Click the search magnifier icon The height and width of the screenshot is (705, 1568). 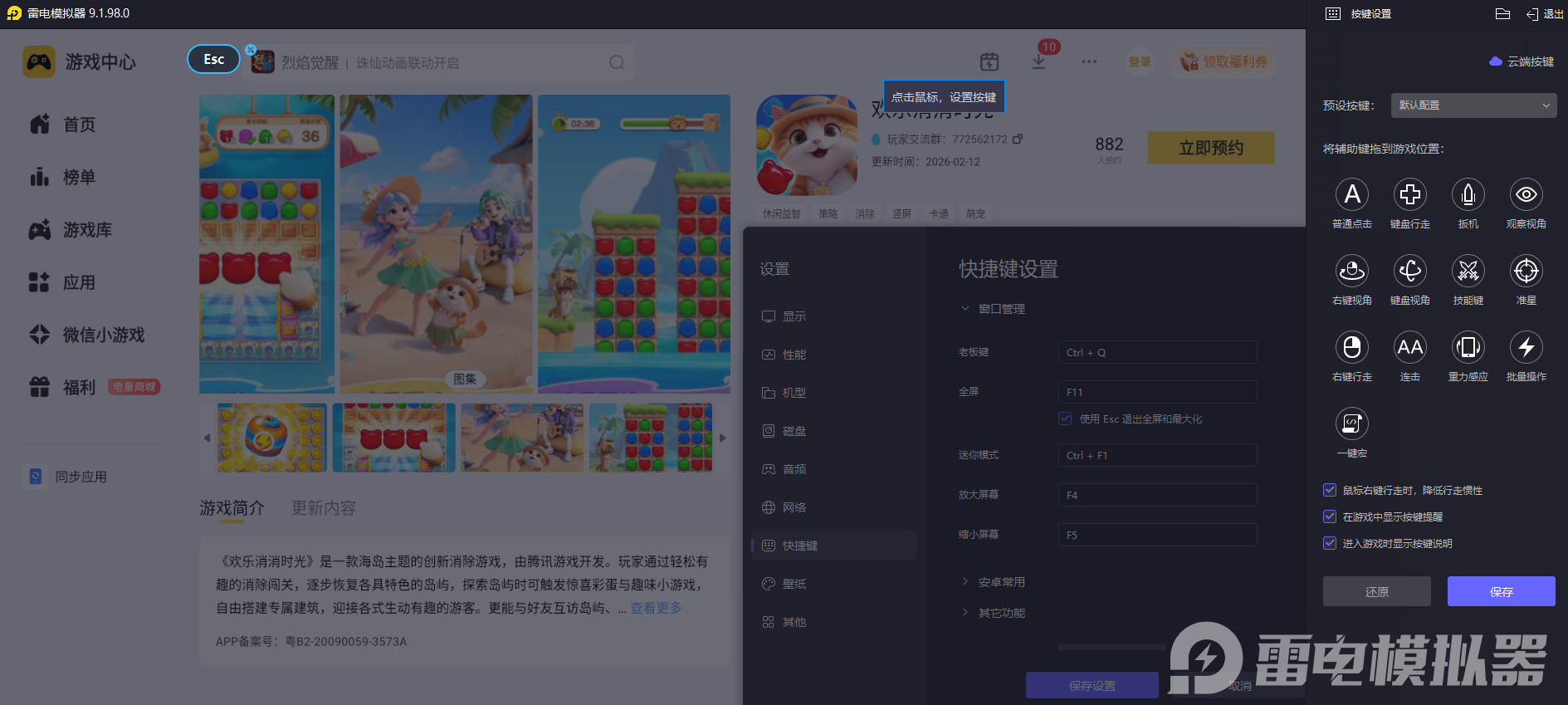(617, 62)
